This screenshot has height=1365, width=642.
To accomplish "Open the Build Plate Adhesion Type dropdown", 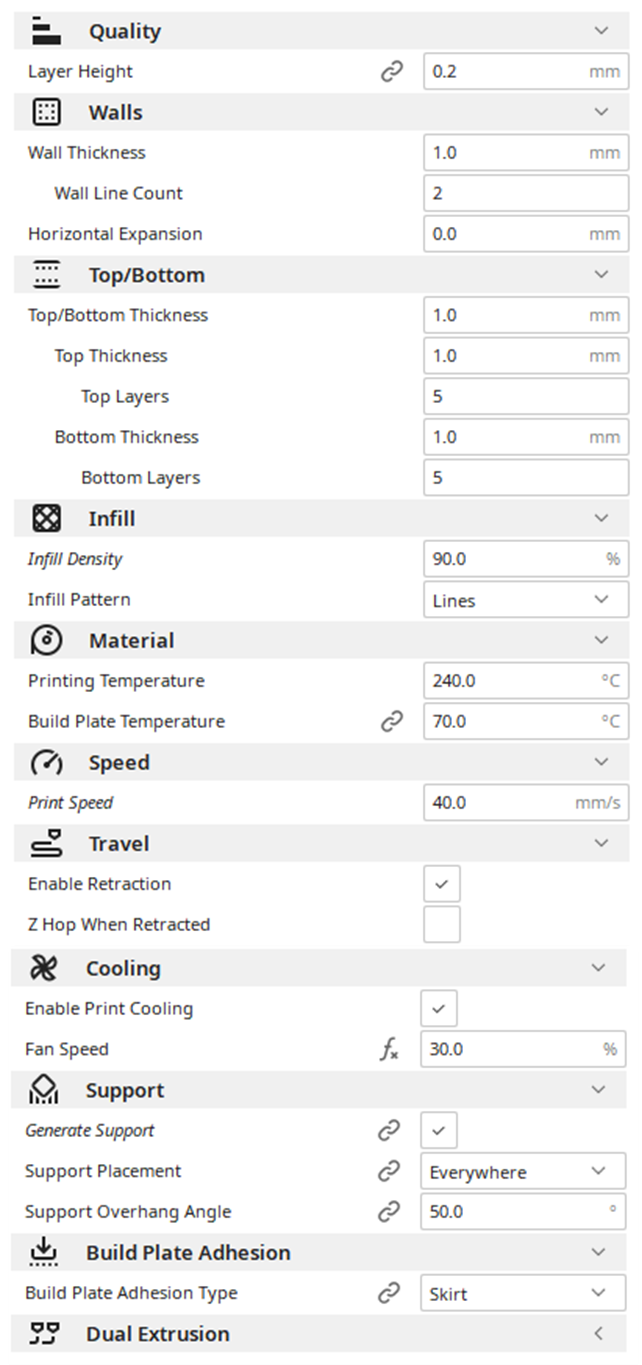I will pyautogui.click(x=523, y=1293).
